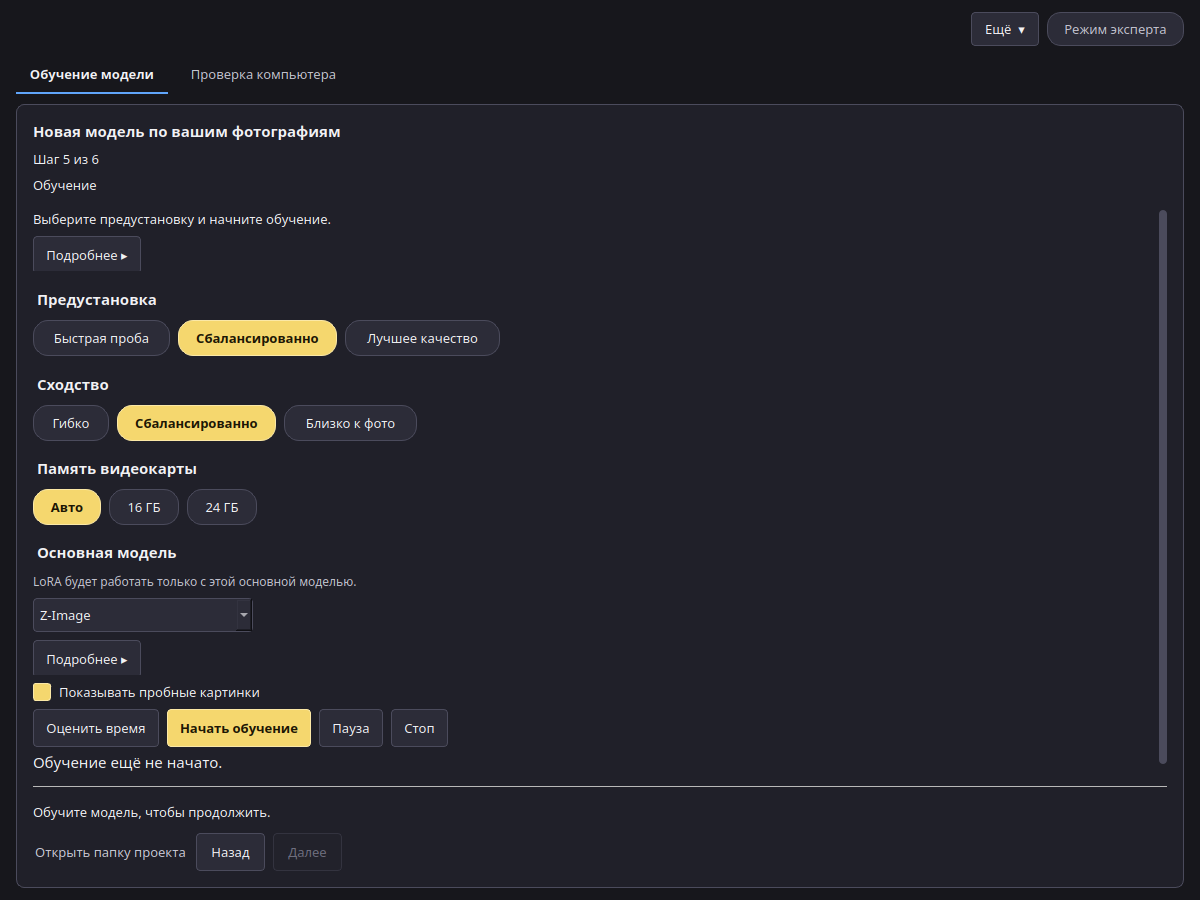
Task: Open the Z-Image base model dropdown
Action: click(143, 615)
